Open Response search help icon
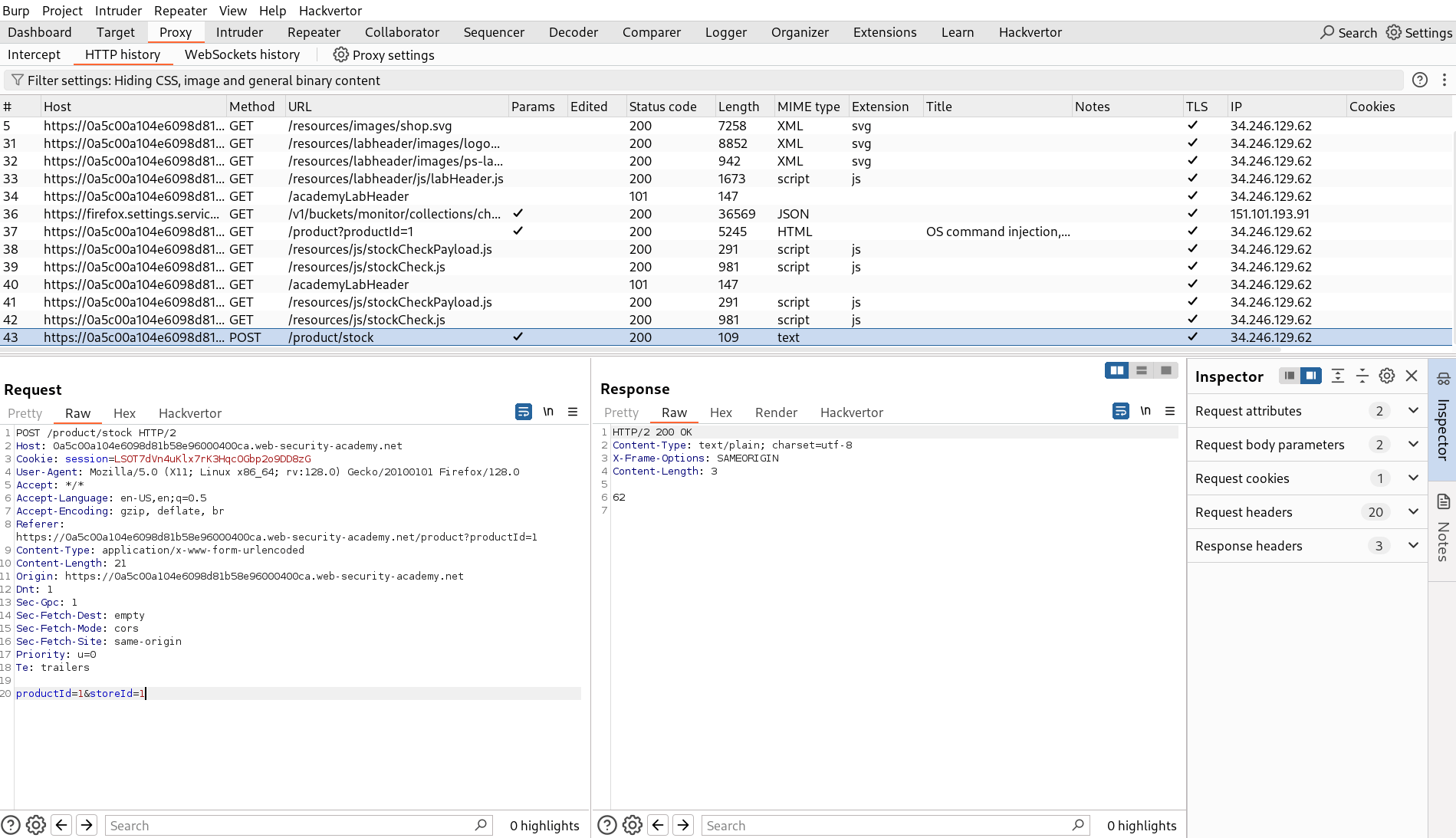The image size is (1456, 838). 607,825
